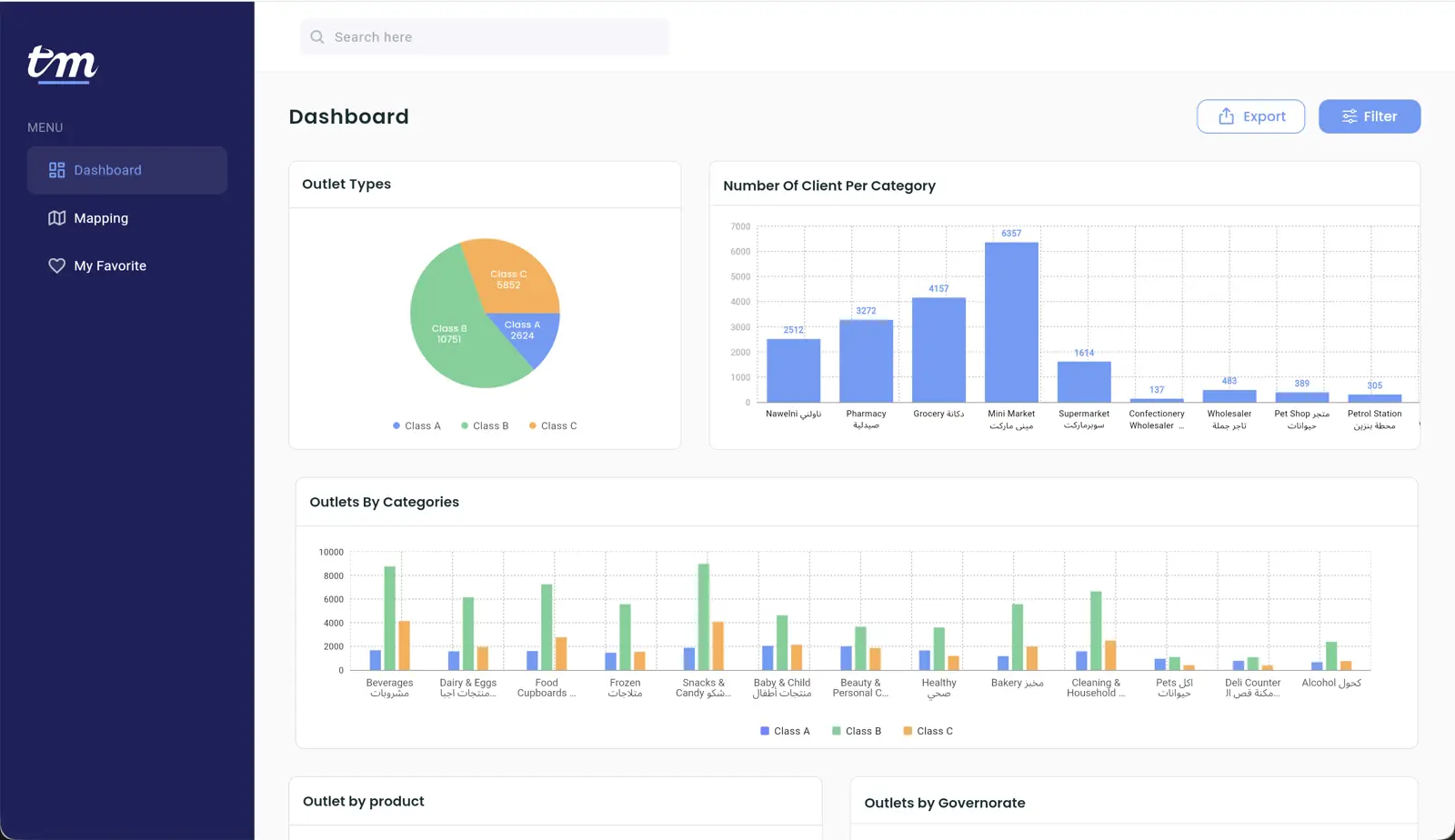Click the Wholesaler bar labeled 483
This screenshot has width=1455, height=840.
(x=1229, y=395)
